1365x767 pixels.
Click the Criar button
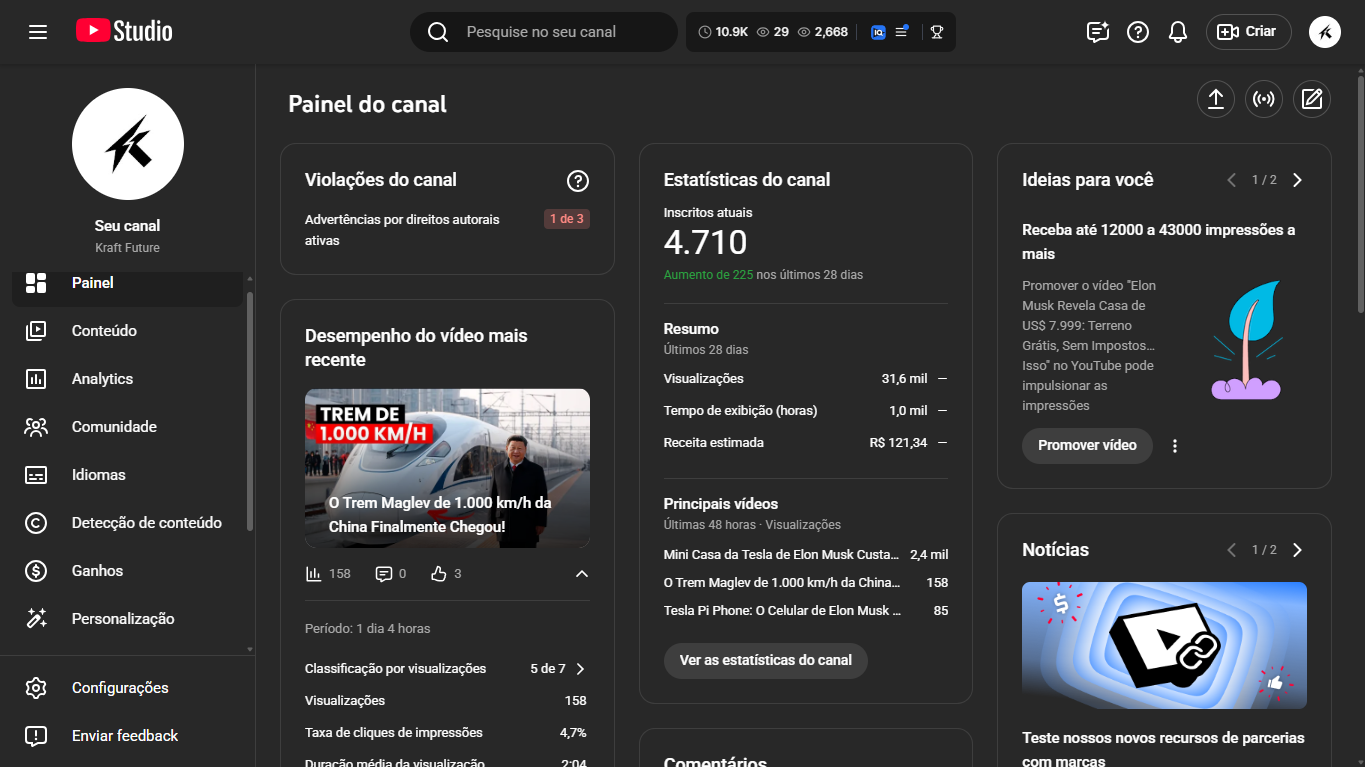1248,32
